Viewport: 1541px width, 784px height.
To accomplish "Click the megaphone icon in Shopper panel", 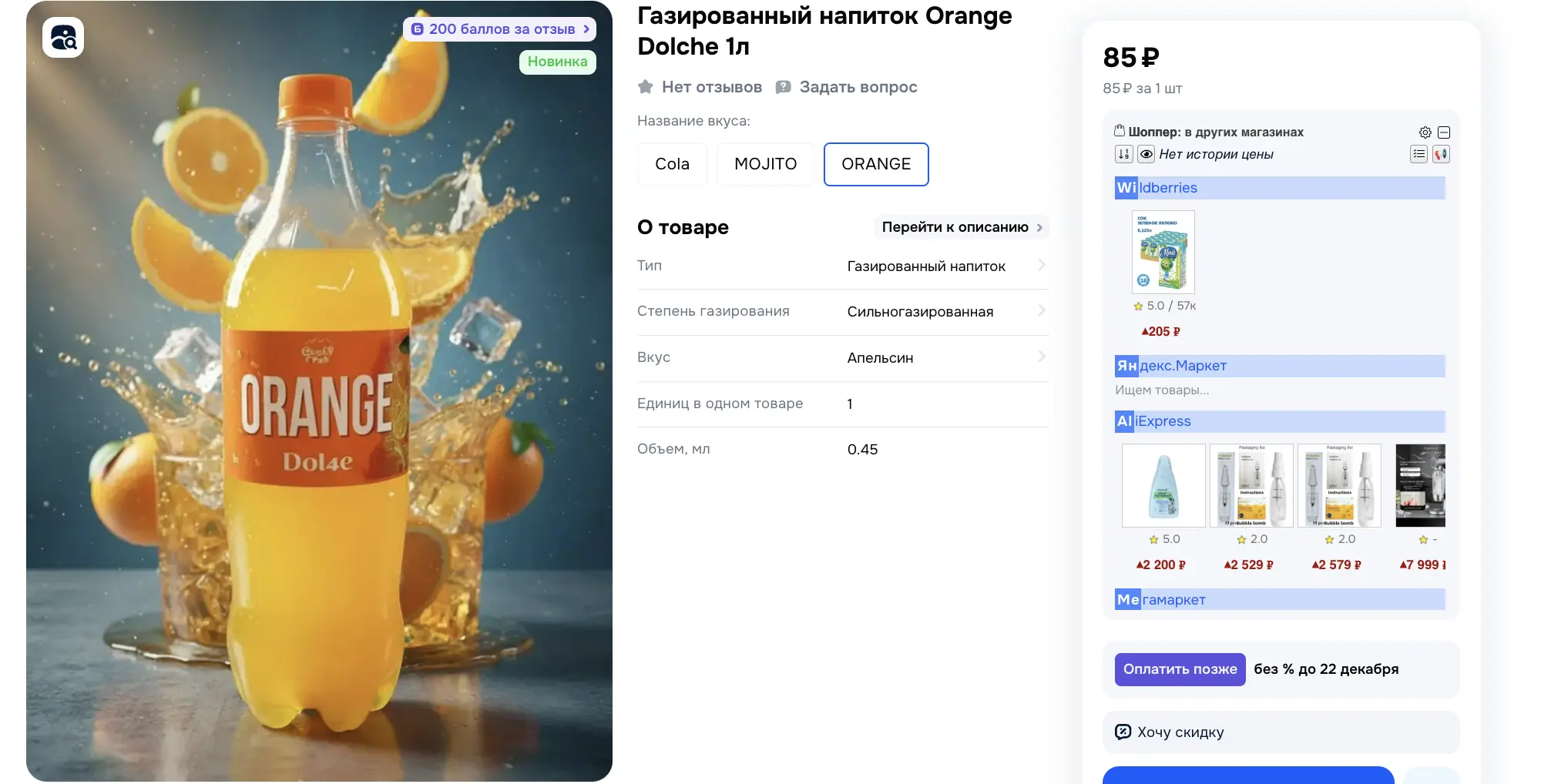I will [1441, 154].
